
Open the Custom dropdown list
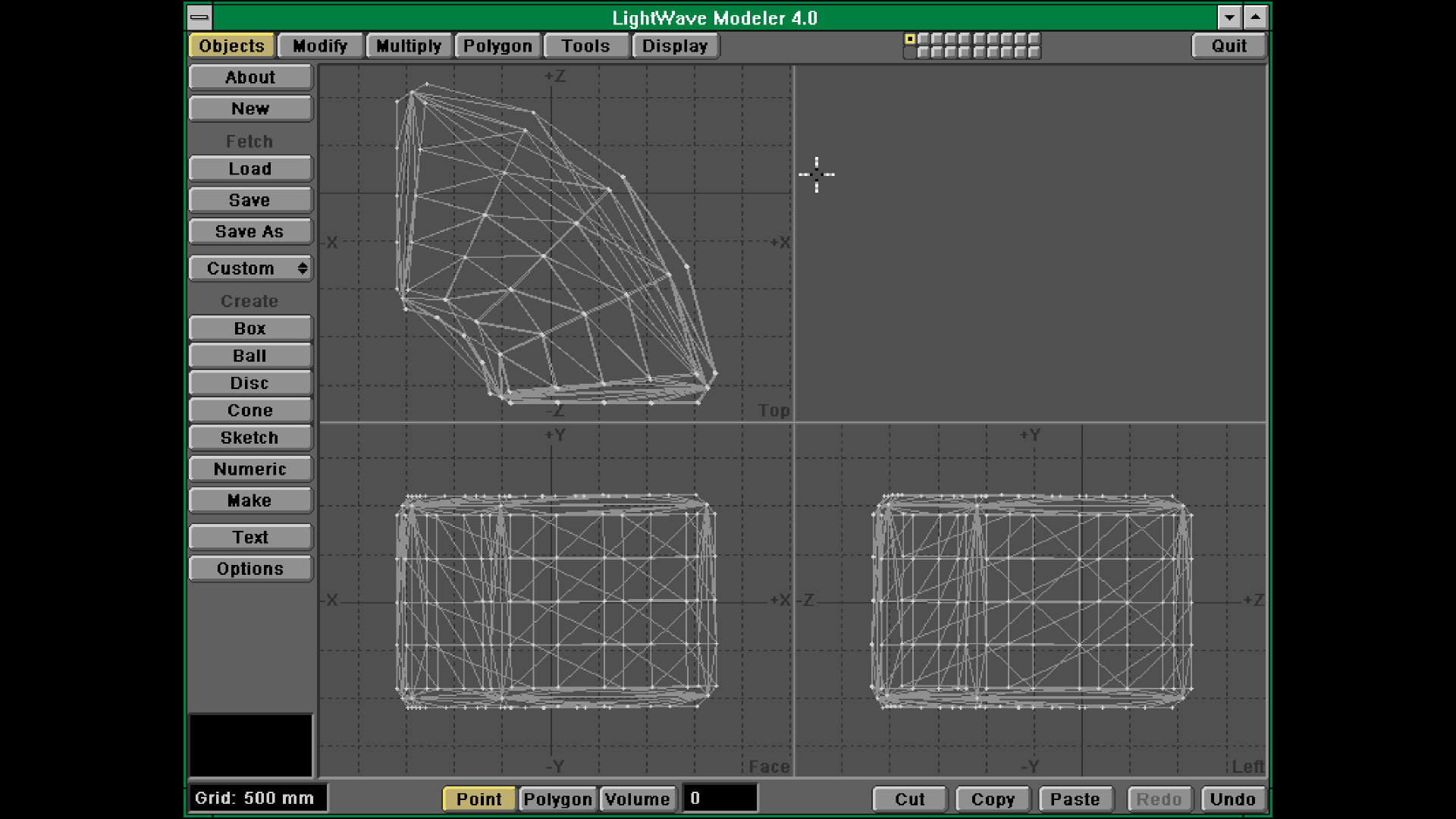coord(250,268)
